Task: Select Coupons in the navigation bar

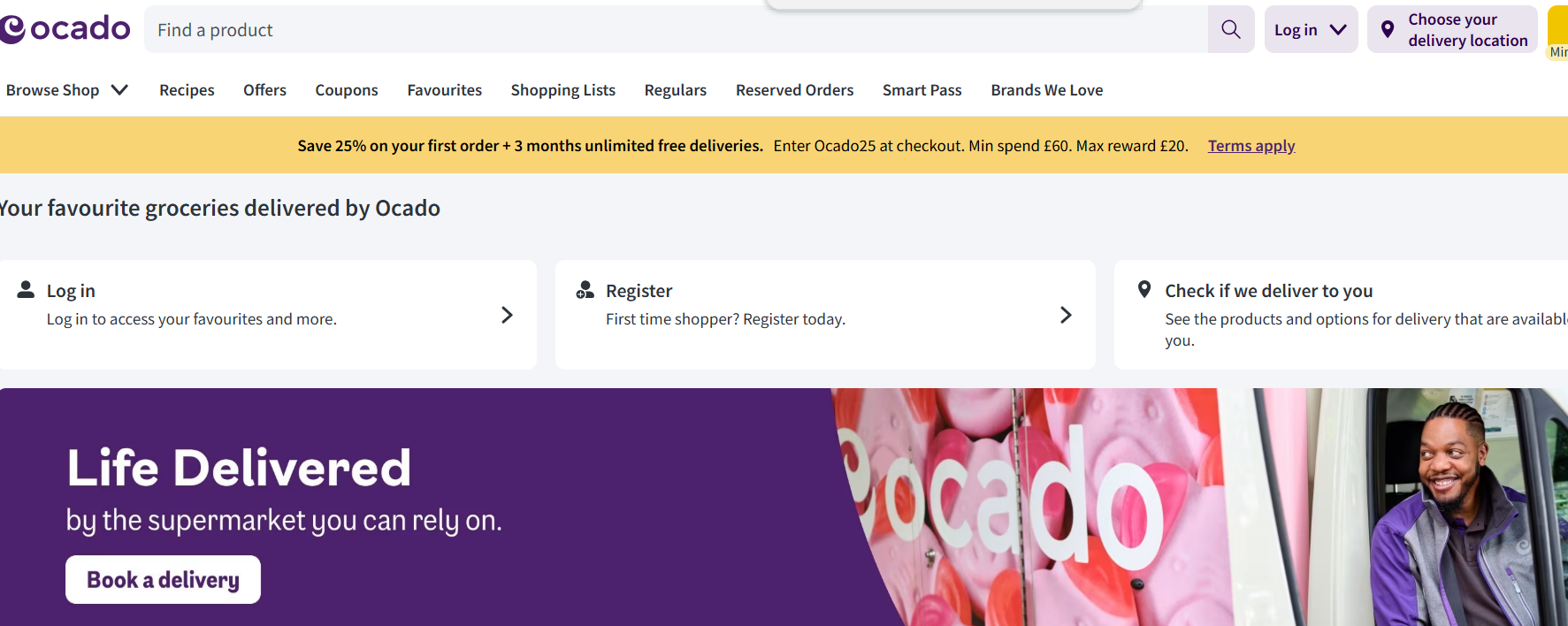Action: coord(347,90)
